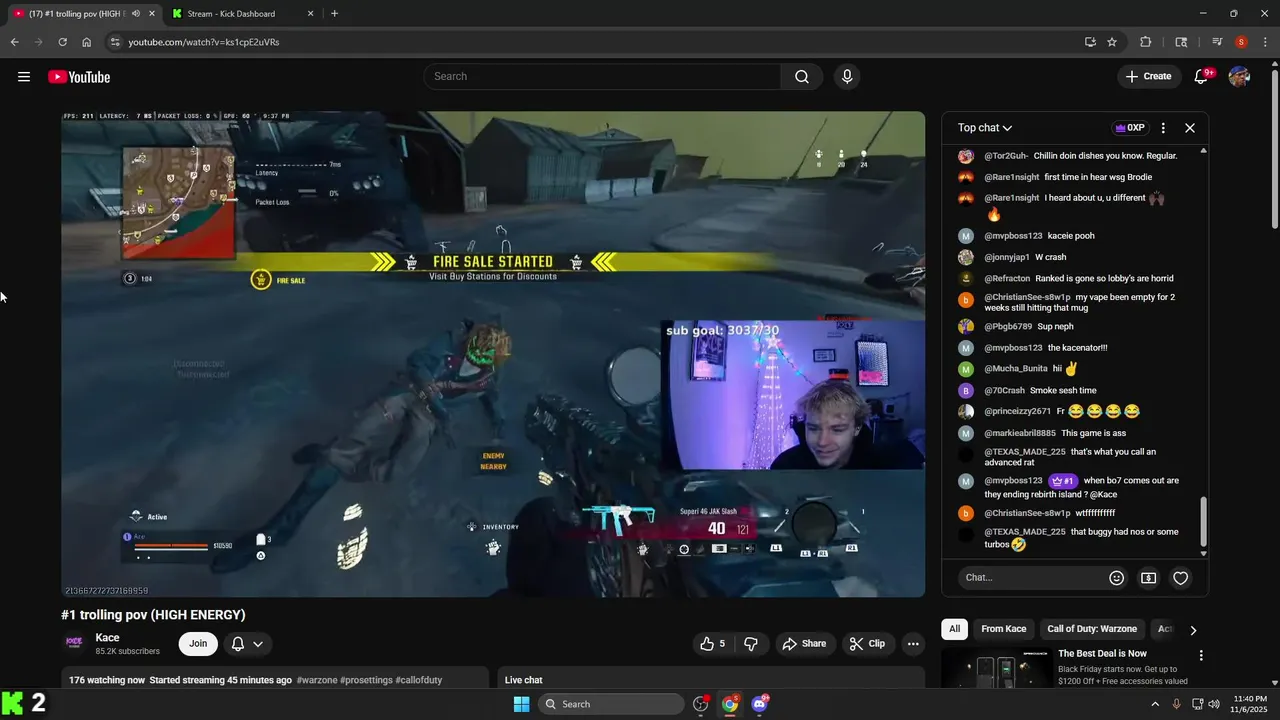Open the chat emoji picker
This screenshot has width=1280, height=720.
[1117, 577]
